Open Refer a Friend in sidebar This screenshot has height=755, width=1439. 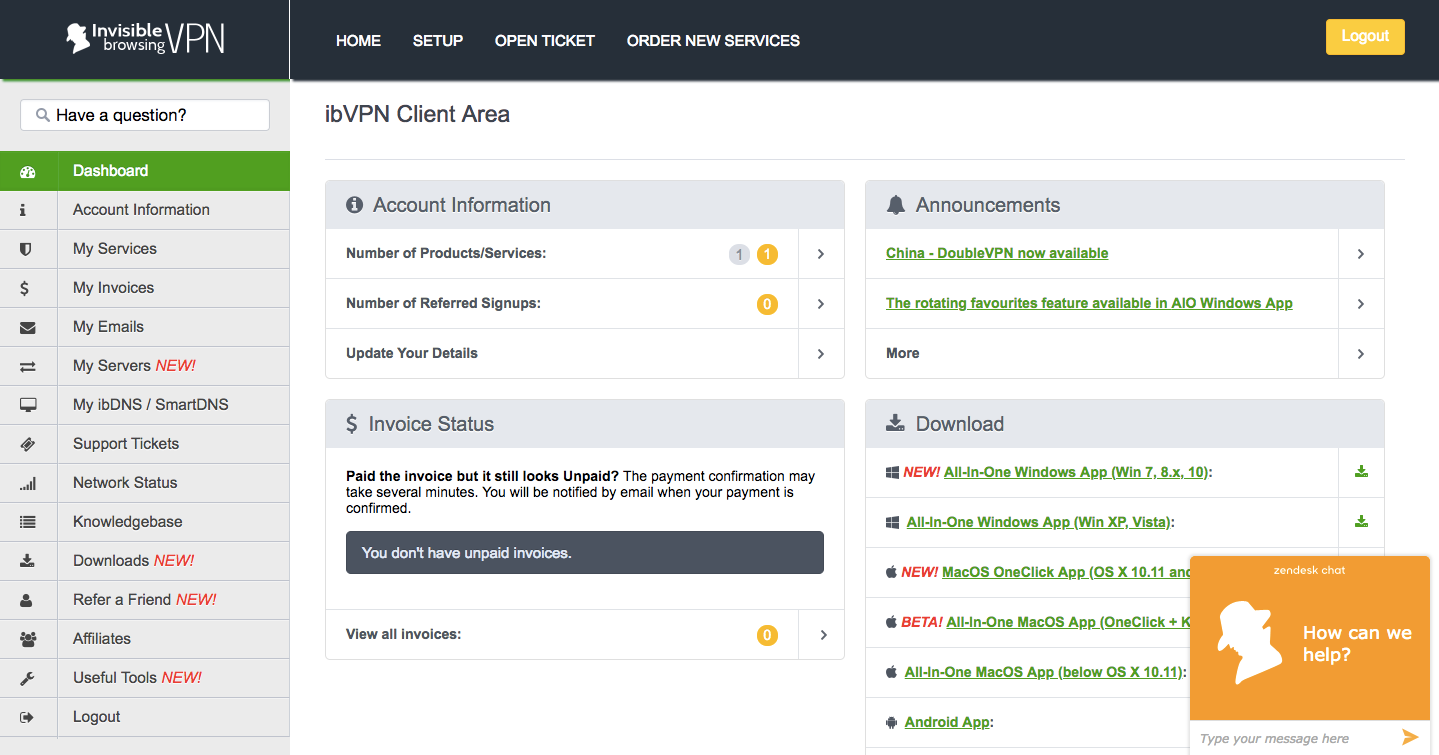click(x=145, y=600)
